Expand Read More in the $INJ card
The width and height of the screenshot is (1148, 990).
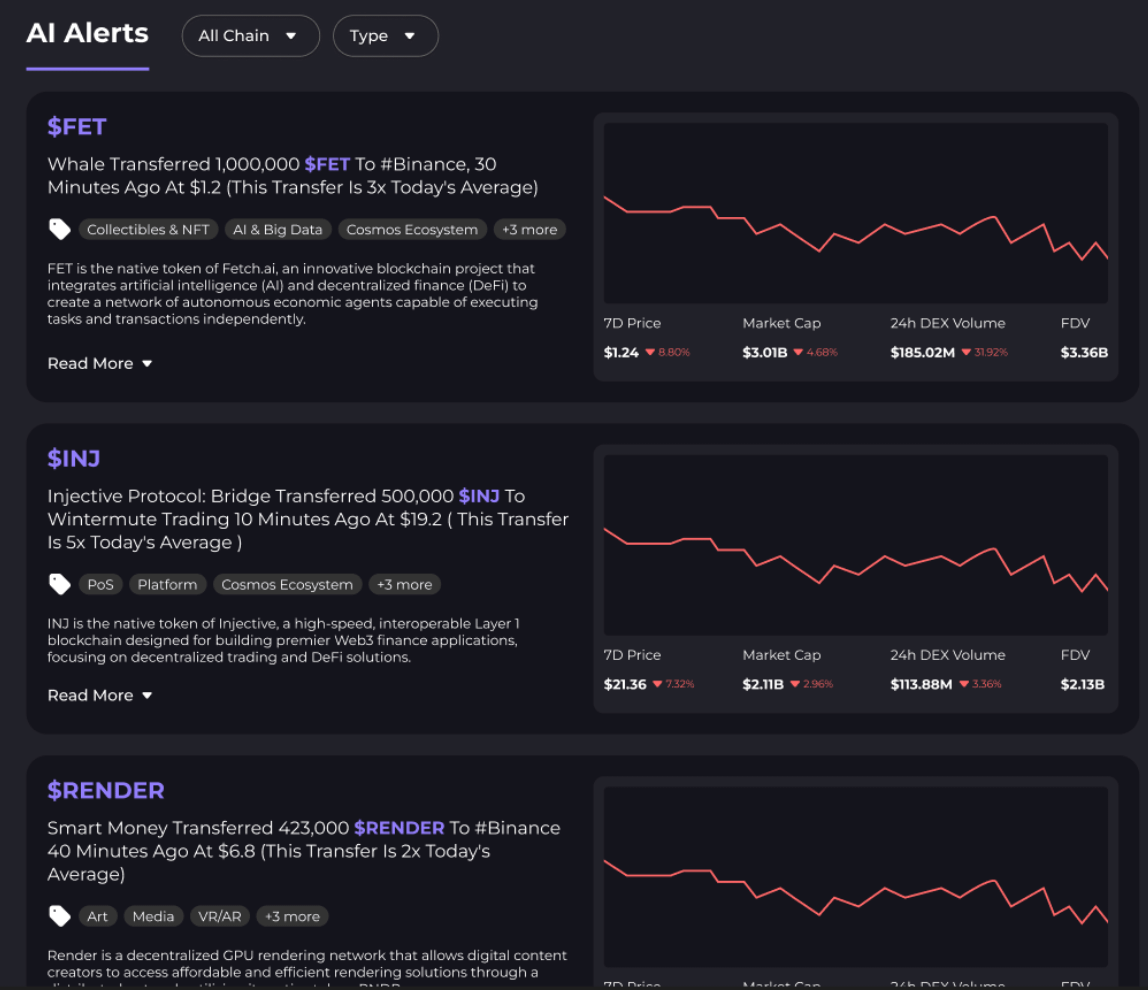pyautogui.click(x=100, y=696)
